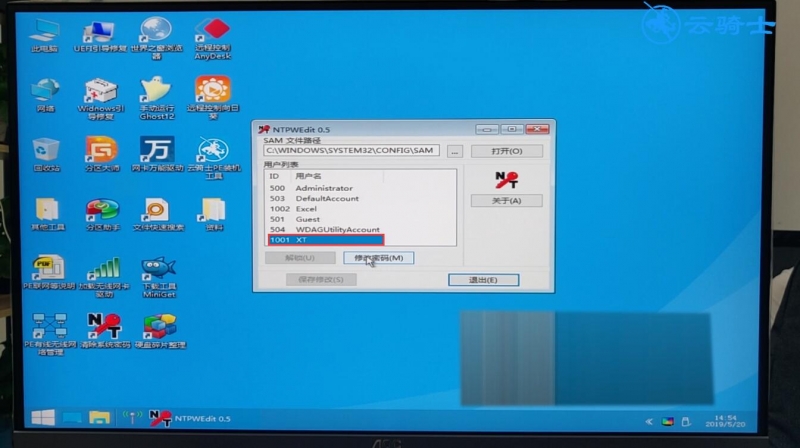
Task: Launch 分区助手 shortcut
Action: tap(103, 214)
